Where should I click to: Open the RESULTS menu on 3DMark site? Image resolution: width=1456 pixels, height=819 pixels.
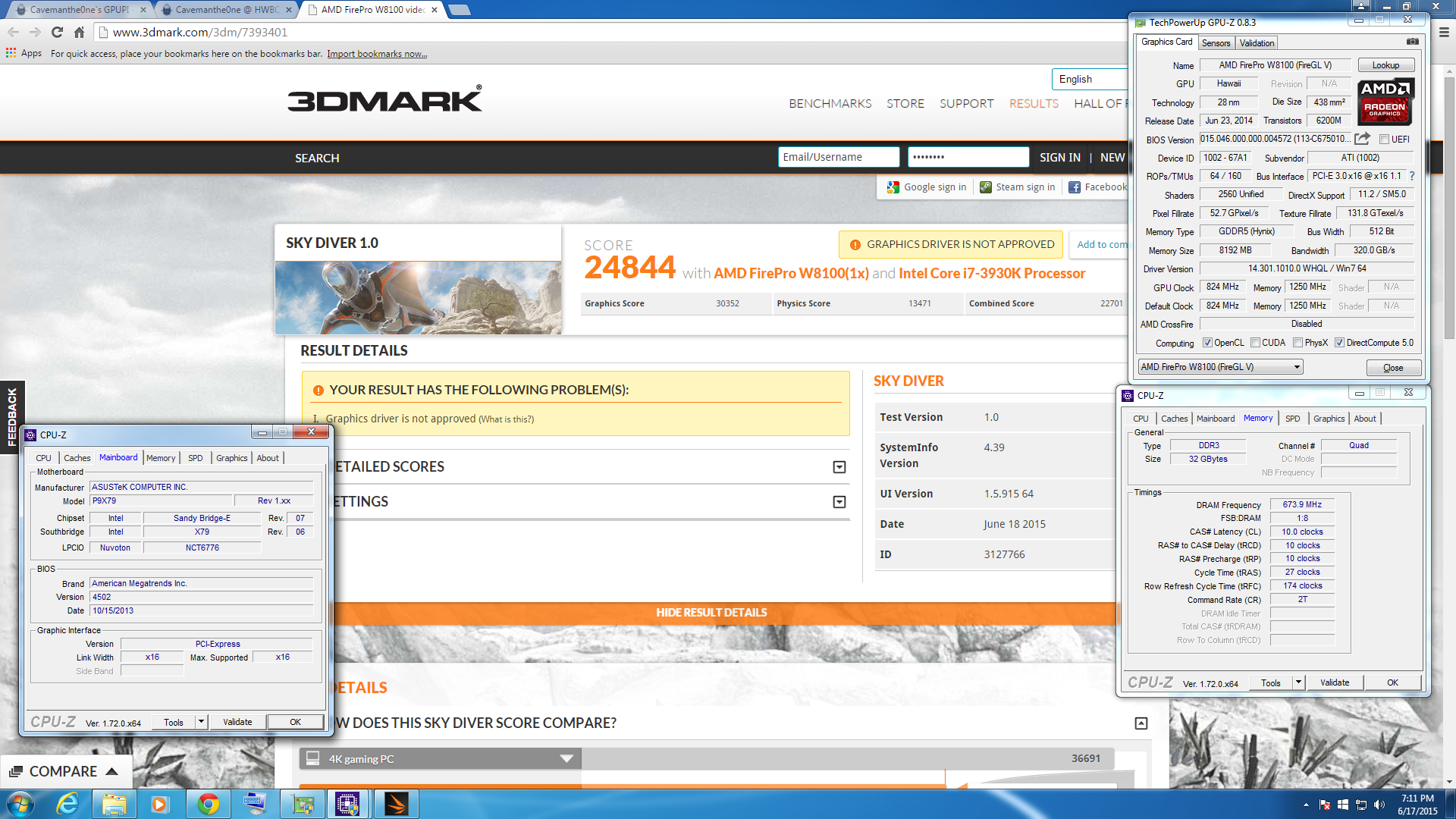point(1034,104)
